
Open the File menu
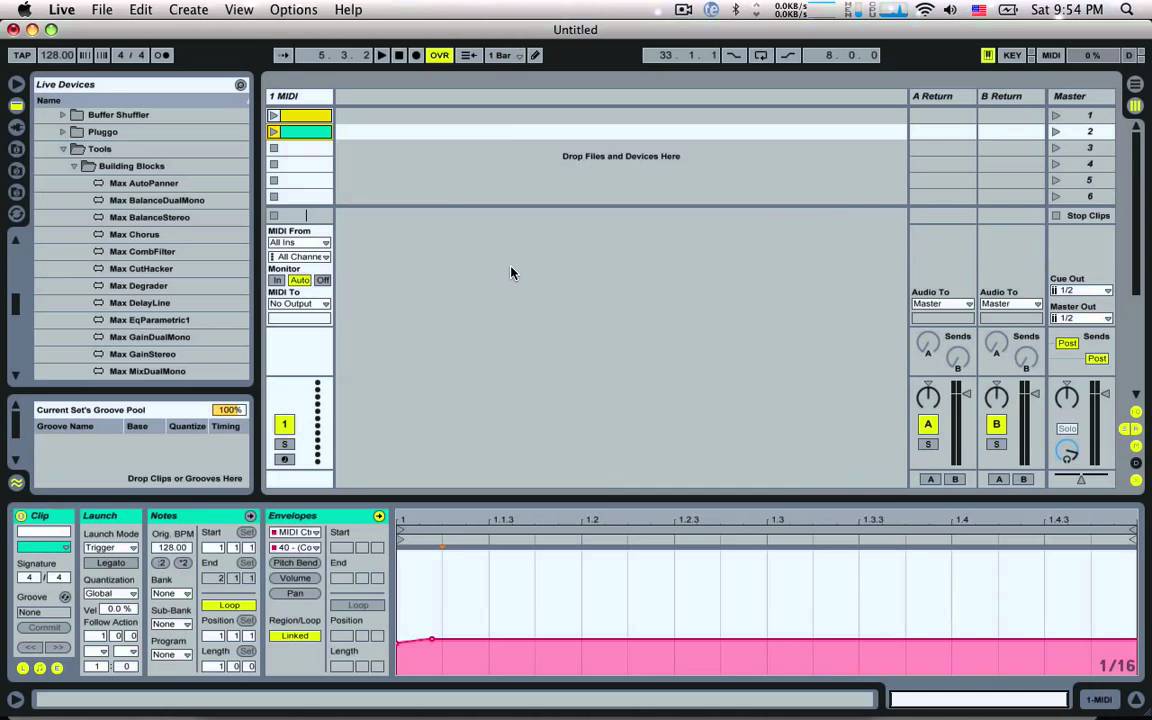pos(101,10)
